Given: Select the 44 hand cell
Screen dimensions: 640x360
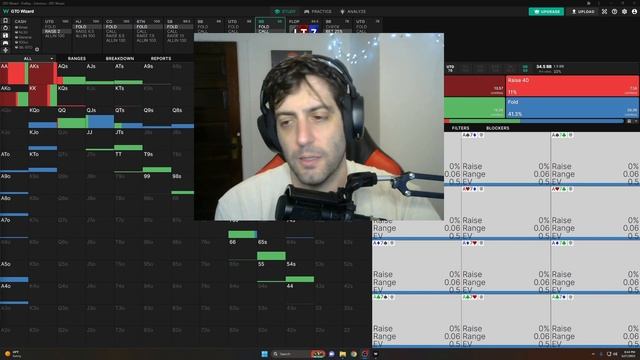Looking at the screenshot, I should coord(300,294).
